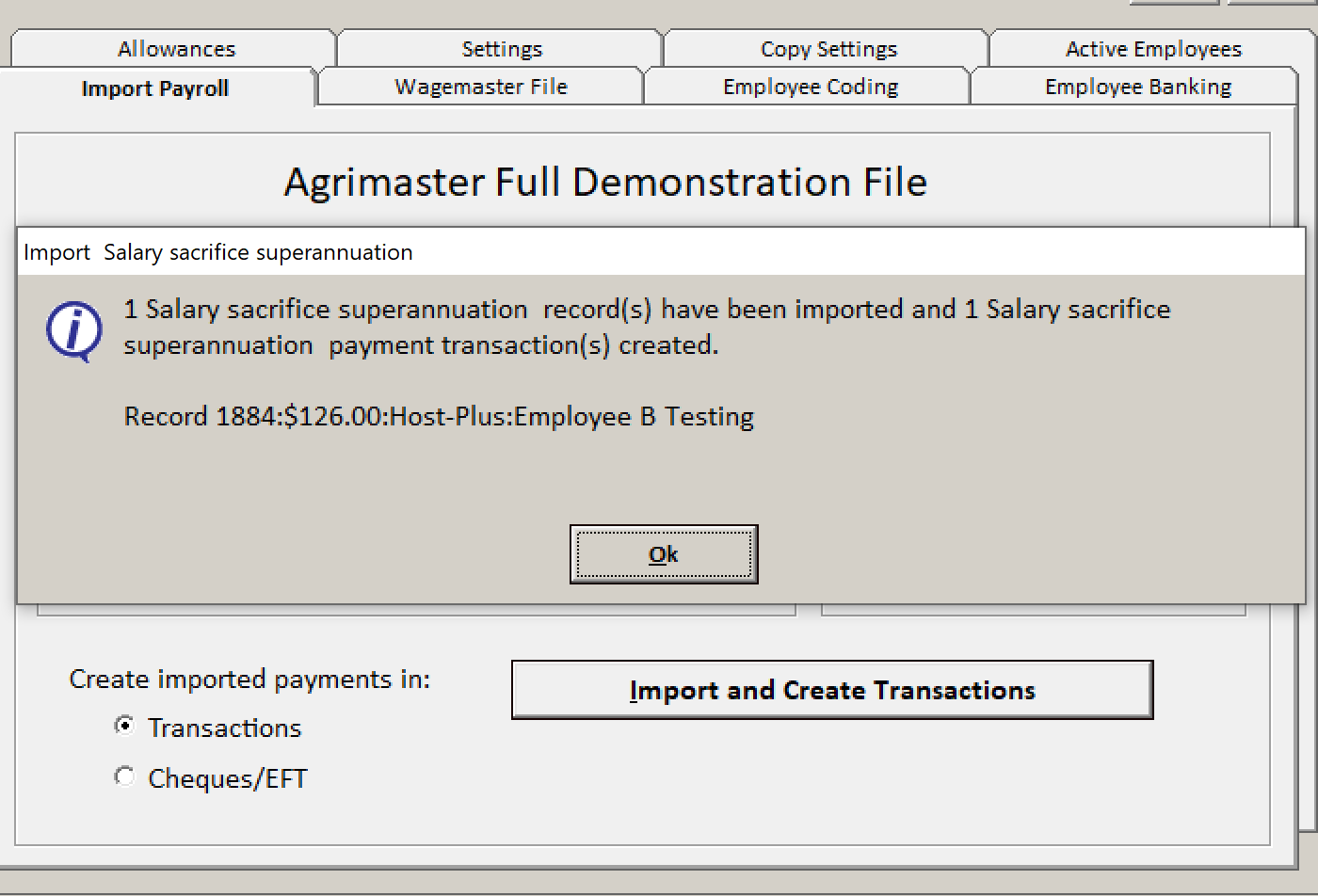Click the 'Create imported payments in:' label
Viewport: 1318px width, 896px height.
(x=249, y=680)
